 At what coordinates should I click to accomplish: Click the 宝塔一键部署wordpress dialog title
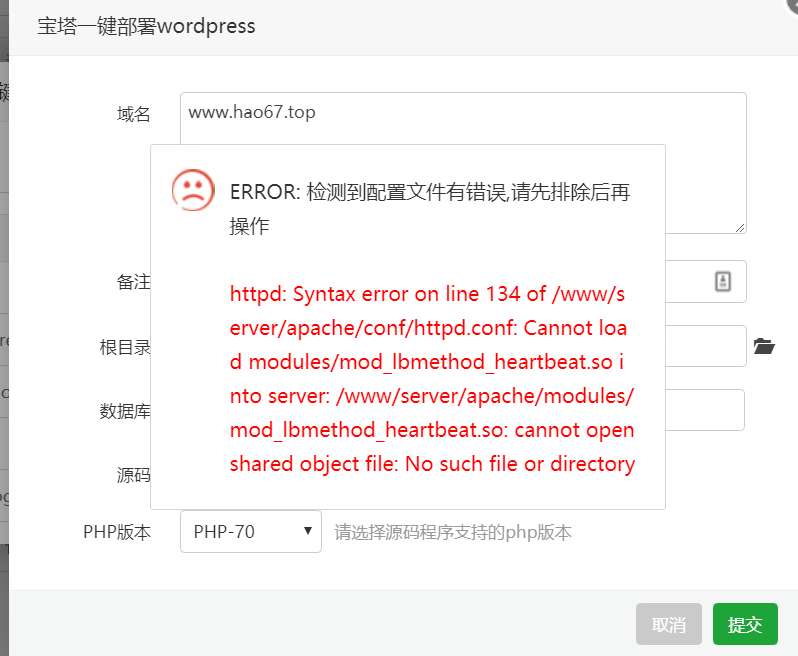tap(147, 26)
